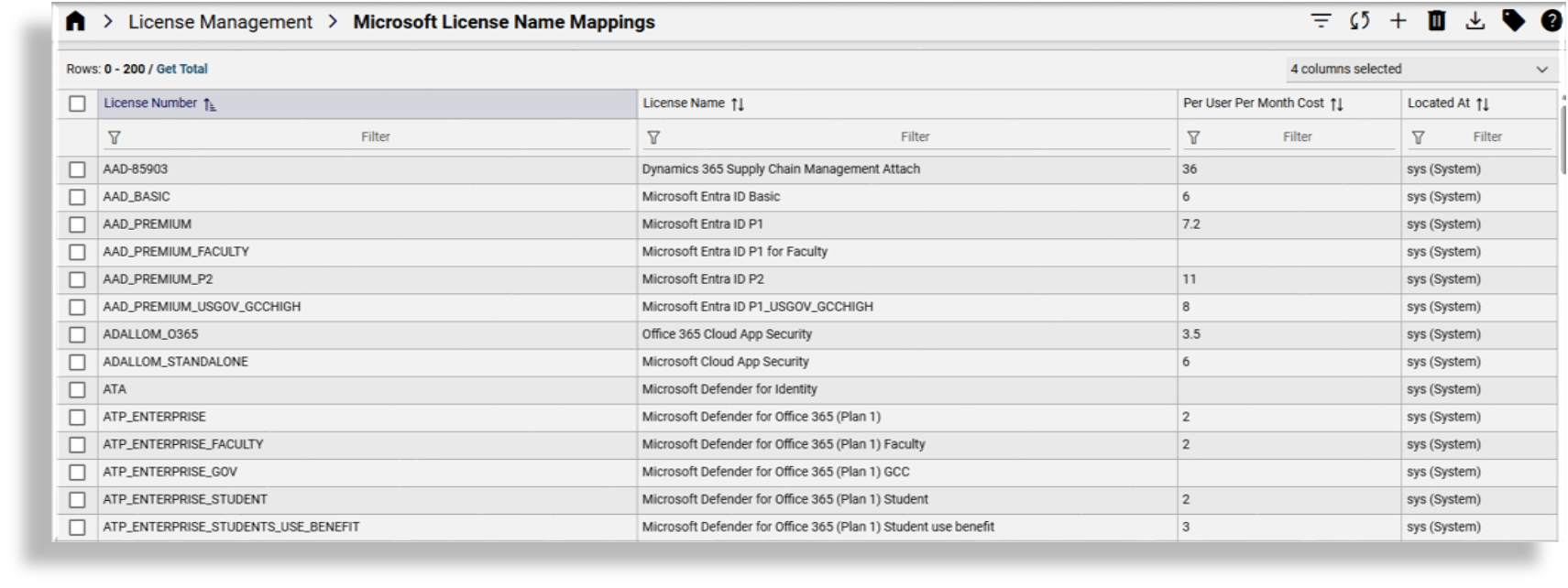1568x588 pixels.
Task: Click the Located At filter funnel icon
Action: pyautogui.click(x=1418, y=137)
